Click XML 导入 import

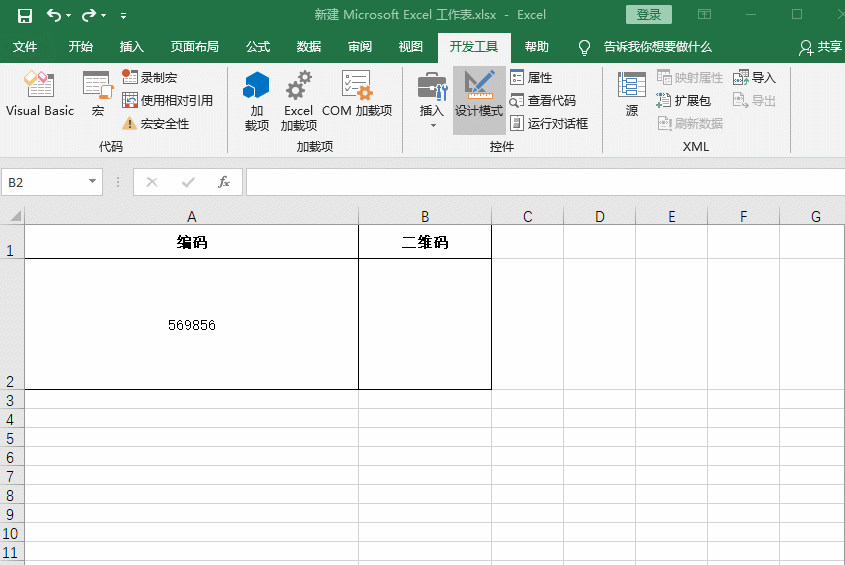tap(754, 77)
